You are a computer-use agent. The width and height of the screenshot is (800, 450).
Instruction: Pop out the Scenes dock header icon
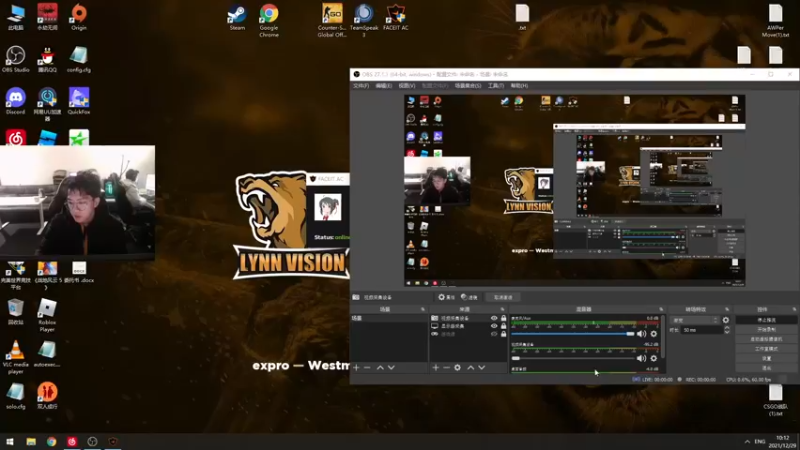pyautogui.click(x=422, y=309)
